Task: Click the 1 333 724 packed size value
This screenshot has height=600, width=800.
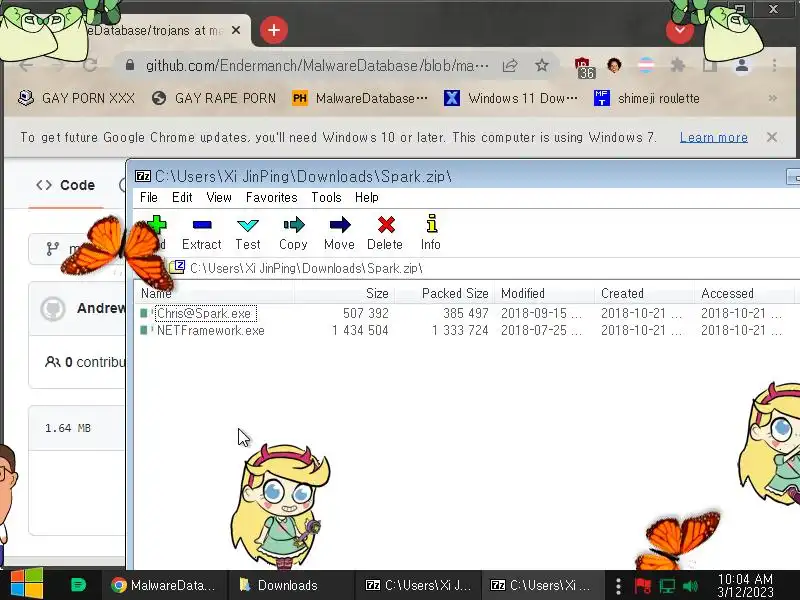Action: click(460, 331)
